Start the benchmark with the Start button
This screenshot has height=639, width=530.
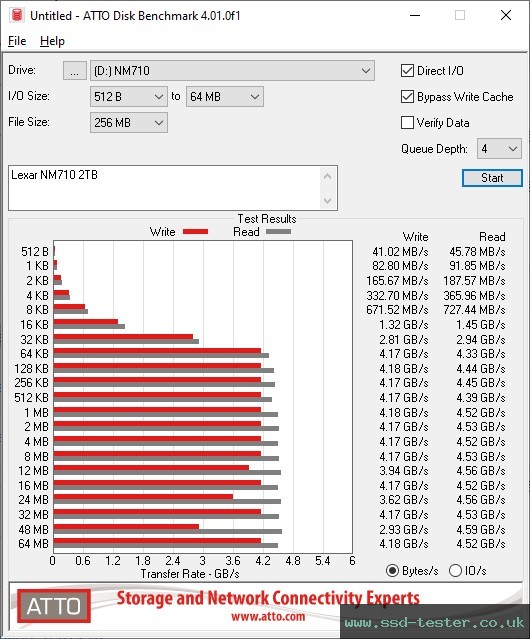[x=492, y=178]
